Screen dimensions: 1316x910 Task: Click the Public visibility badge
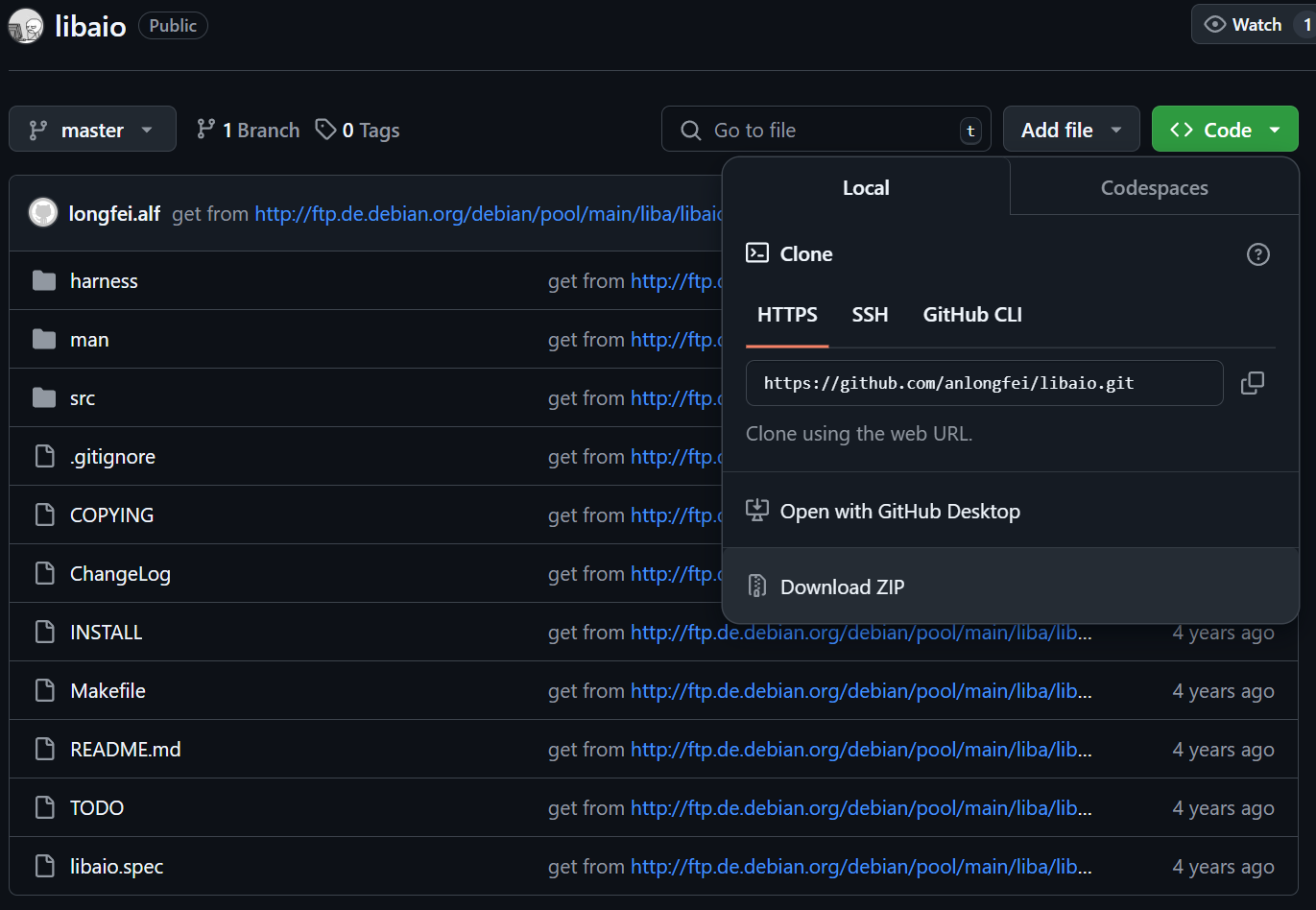(x=173, y=25)
